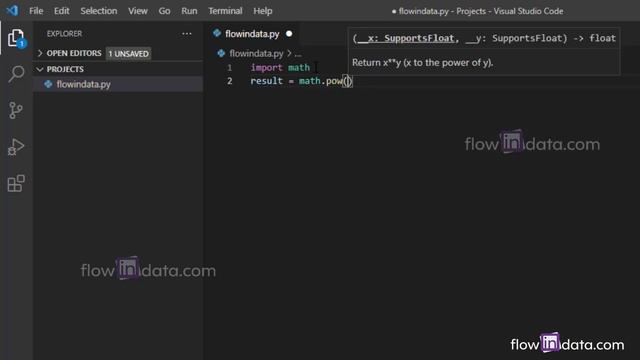The height and width of the screenshot is (360, 640).
Task: Click line number 1 in the gutter
Action: (229, 67)
